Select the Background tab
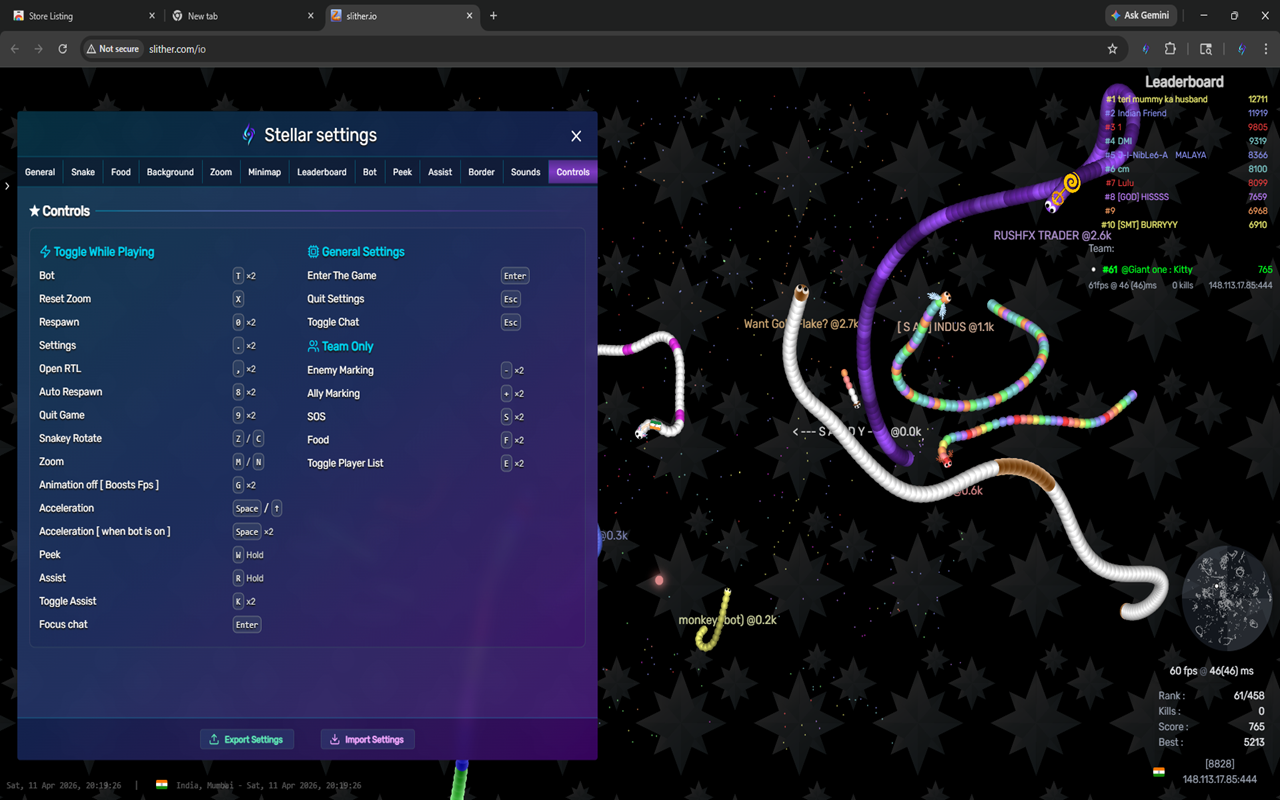Screen dimensions: 1280x800 pyautogui.click(x=170, y=172)
